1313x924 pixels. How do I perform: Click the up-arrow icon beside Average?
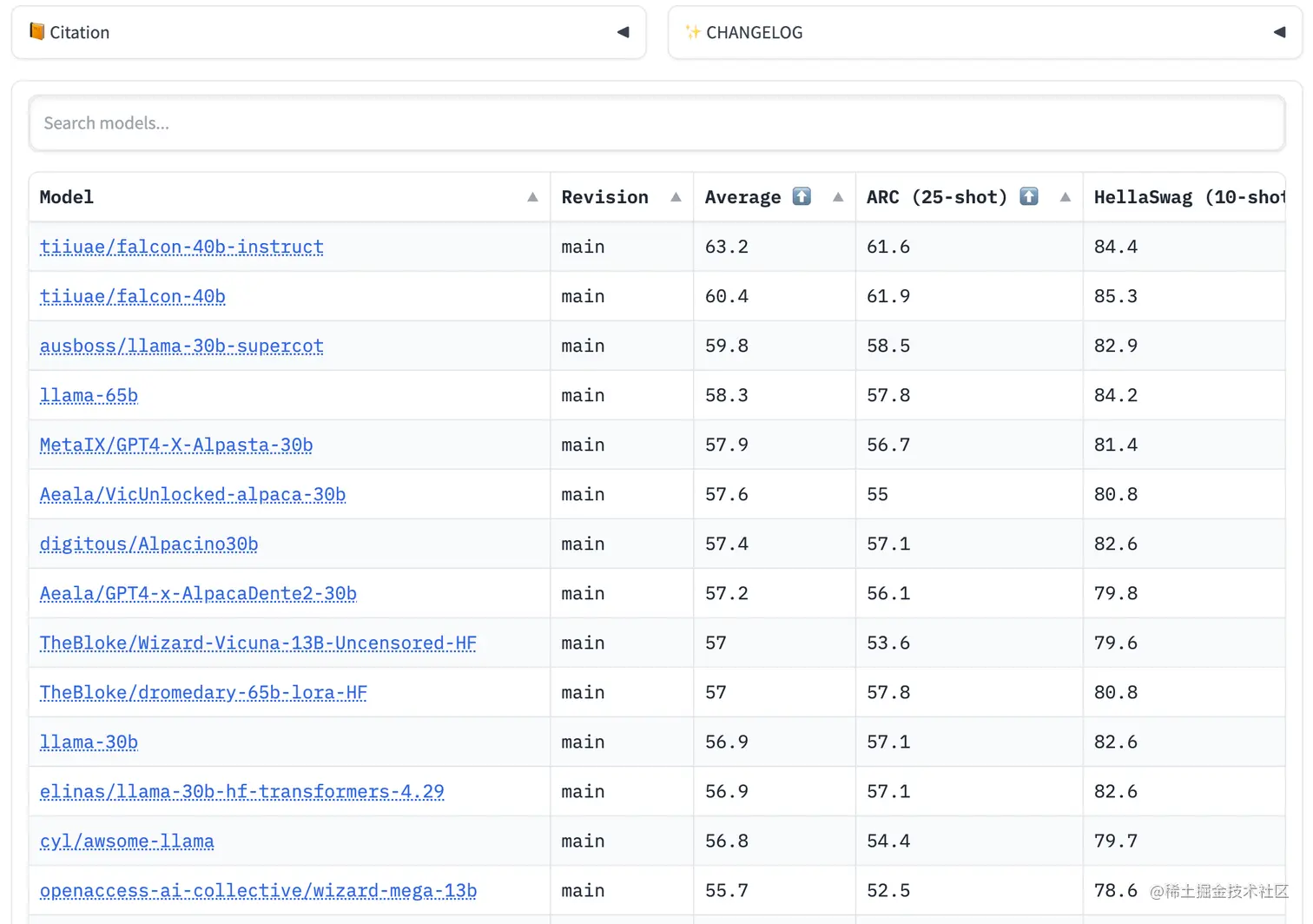802,196
